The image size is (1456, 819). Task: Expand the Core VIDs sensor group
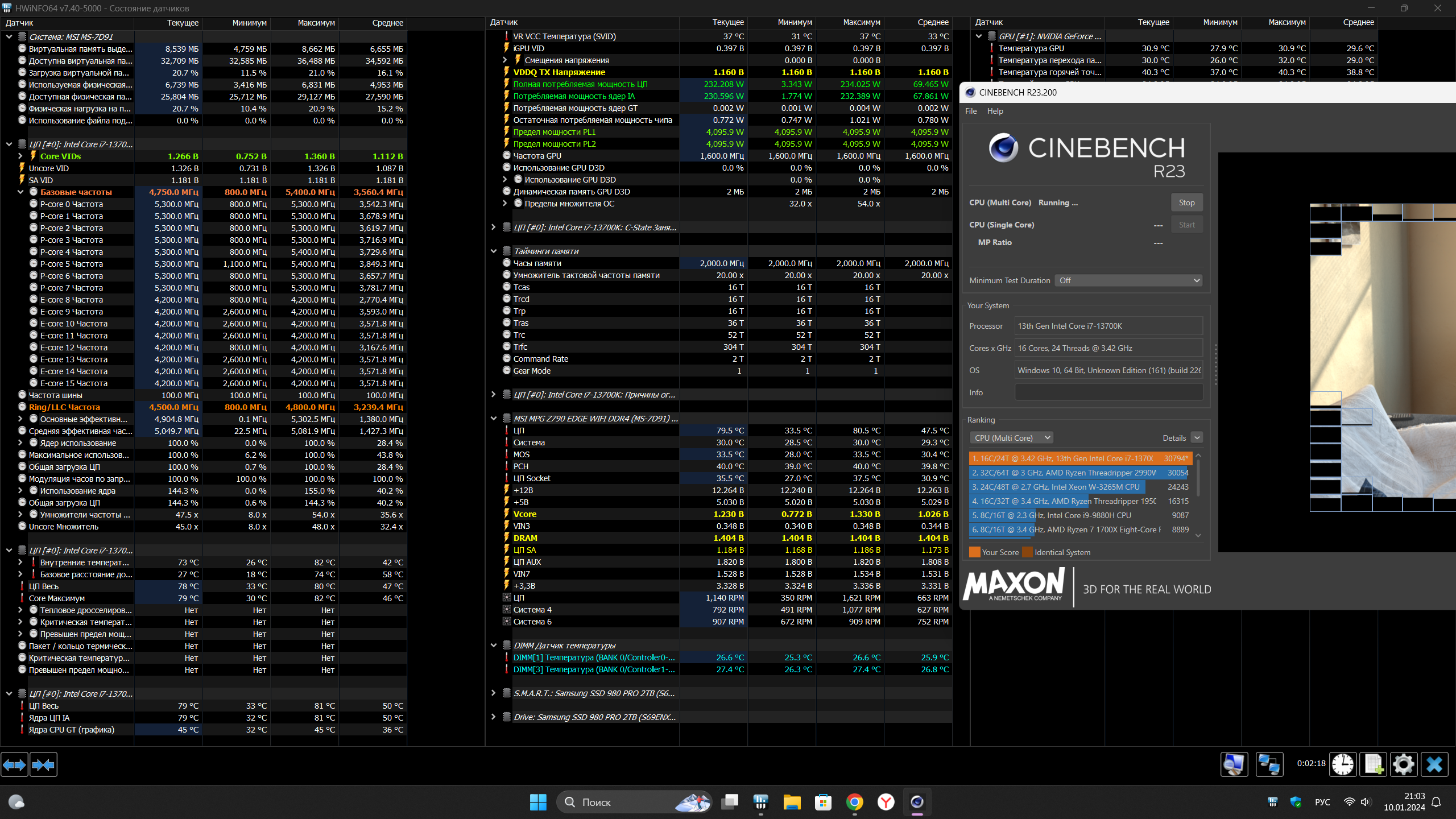pos(20,156)
